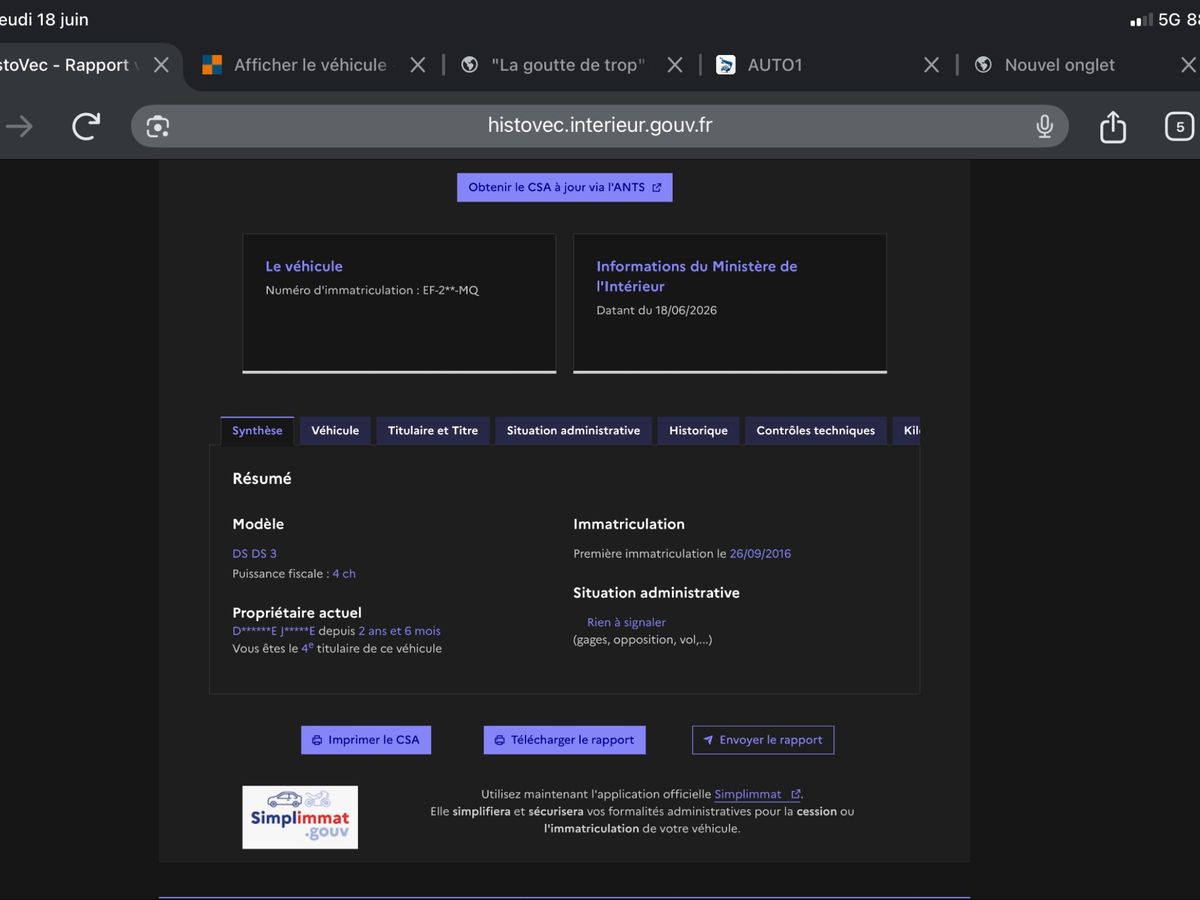This screenshot has height=900, width=1200.
Task: Open the Véhicule tab
Action: click(335, 431)
